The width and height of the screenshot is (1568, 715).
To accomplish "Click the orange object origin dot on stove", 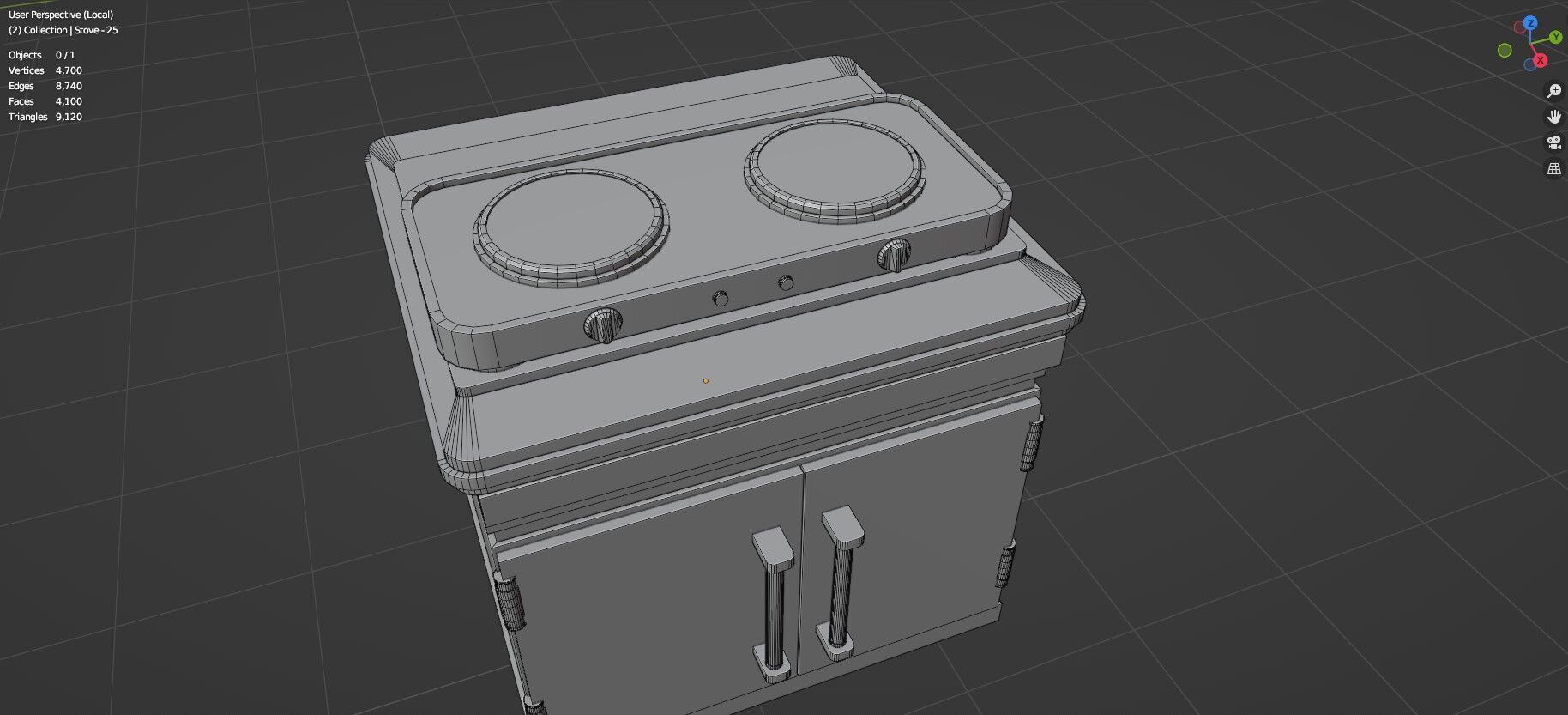I will click(x=706, y=380).
